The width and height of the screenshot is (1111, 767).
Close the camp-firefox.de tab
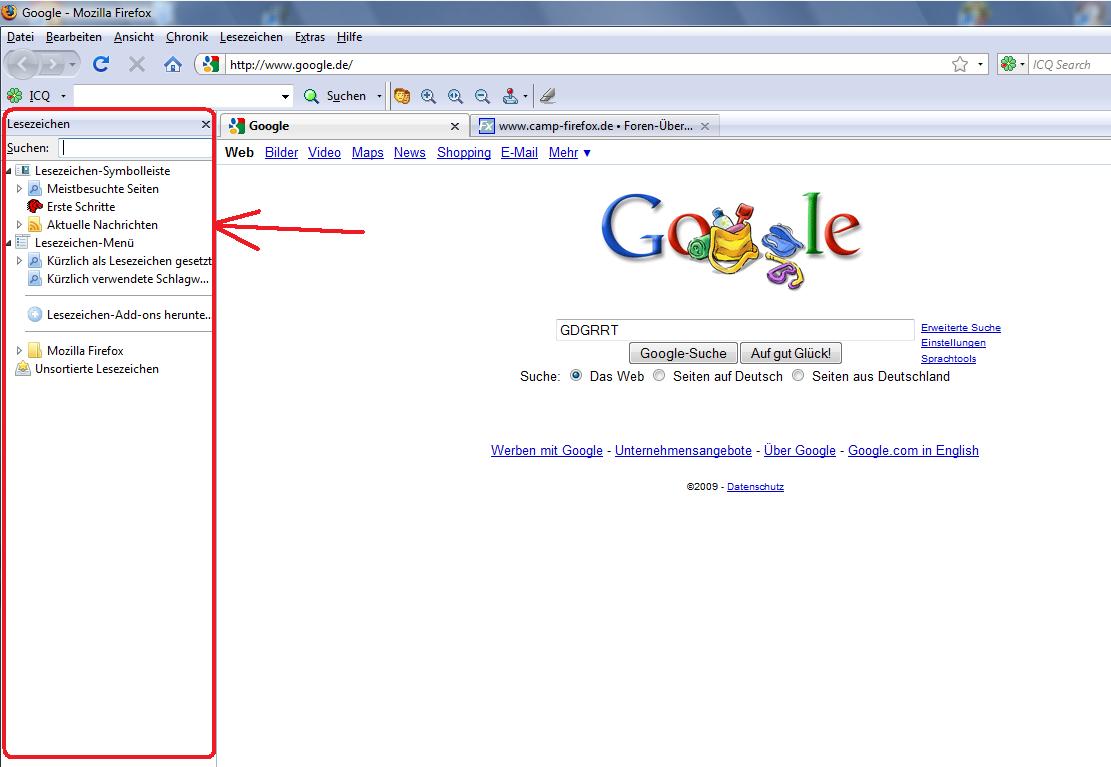click(x=705, y=126)
